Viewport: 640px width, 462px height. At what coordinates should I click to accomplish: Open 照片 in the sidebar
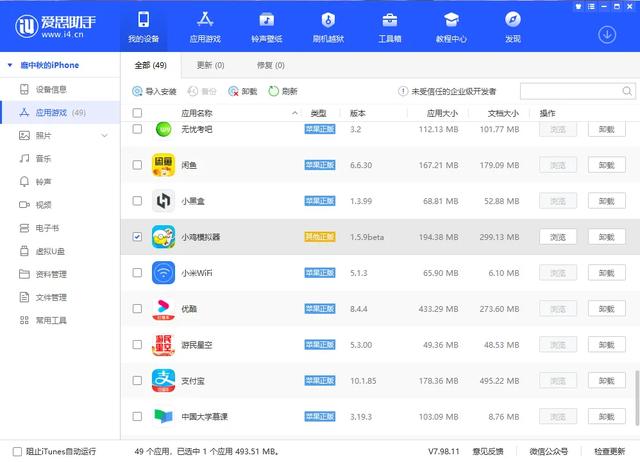[x=60, y=135]
